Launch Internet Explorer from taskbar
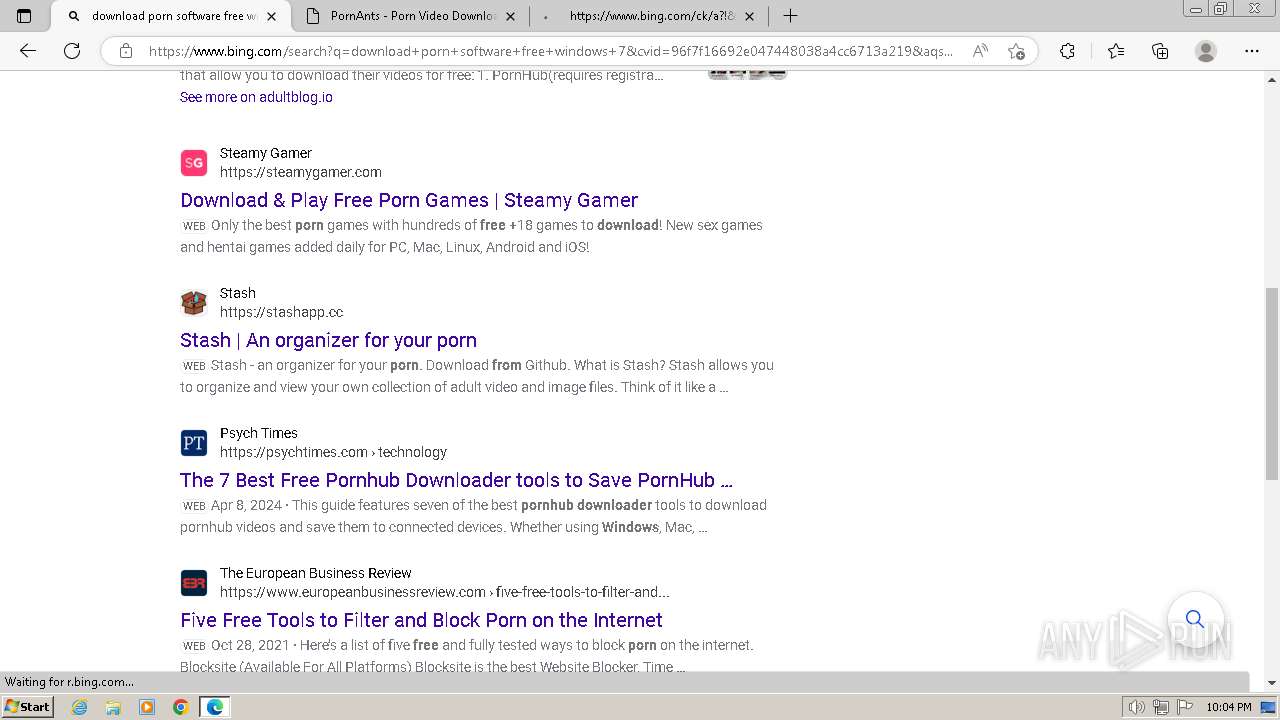The height and width of the screenshot is (720, 1280). (80, 707)
